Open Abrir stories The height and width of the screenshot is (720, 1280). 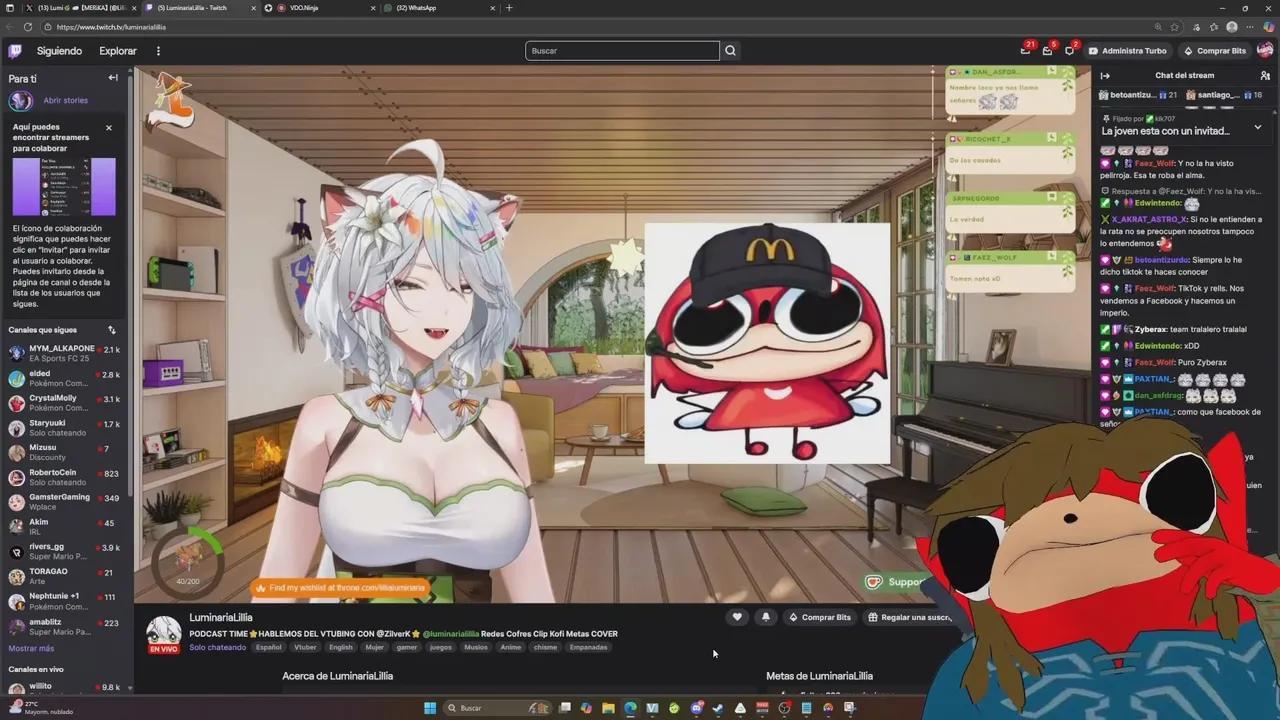coord(65,101)
